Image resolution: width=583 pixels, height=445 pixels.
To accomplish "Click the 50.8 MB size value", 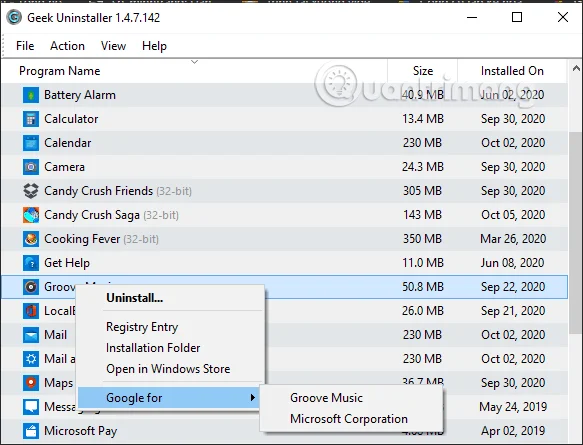I will click(423, 287).
